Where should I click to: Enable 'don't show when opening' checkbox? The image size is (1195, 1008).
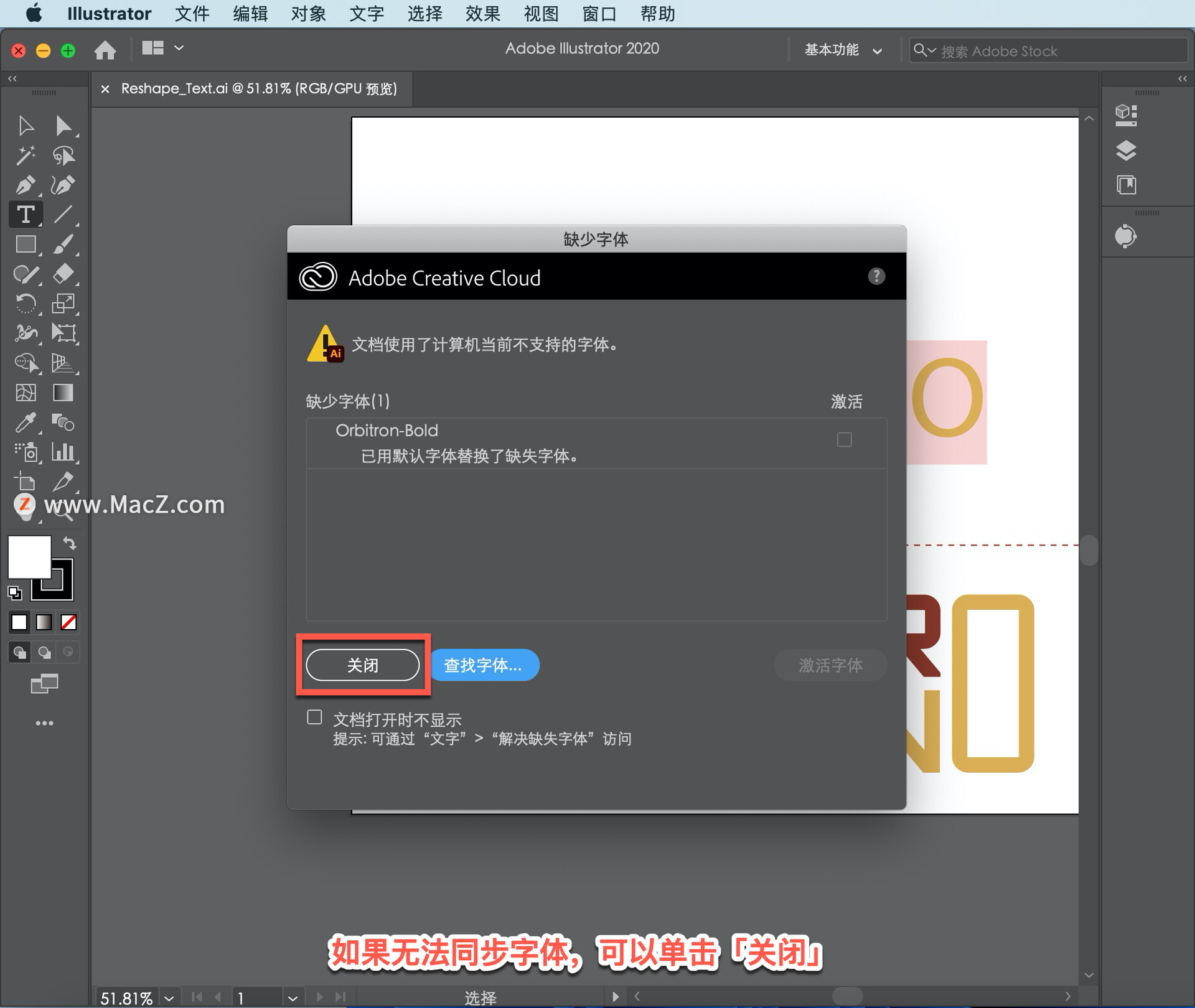[315, 717]
